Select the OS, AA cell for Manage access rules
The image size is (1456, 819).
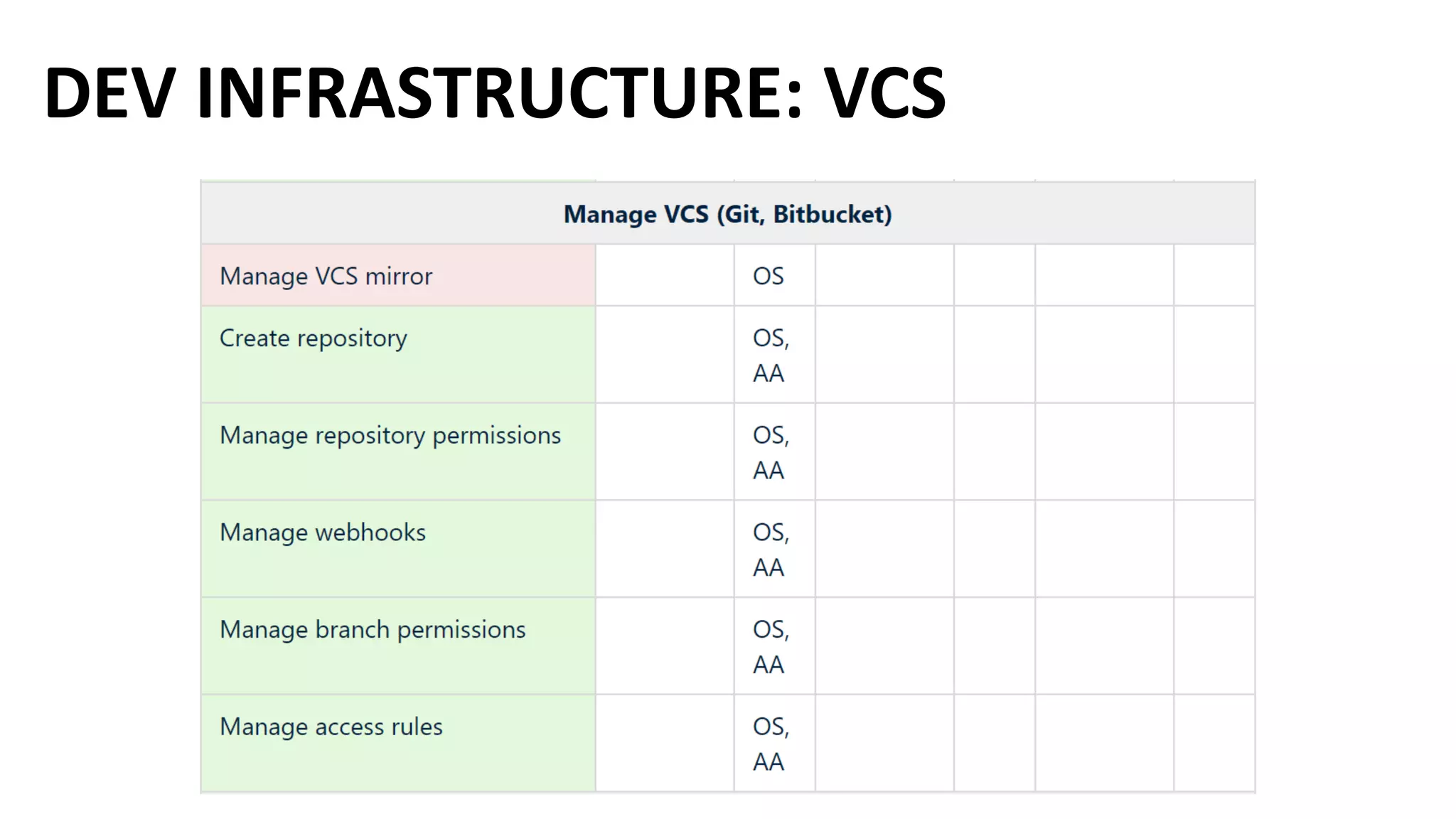(x=771, y=744)
